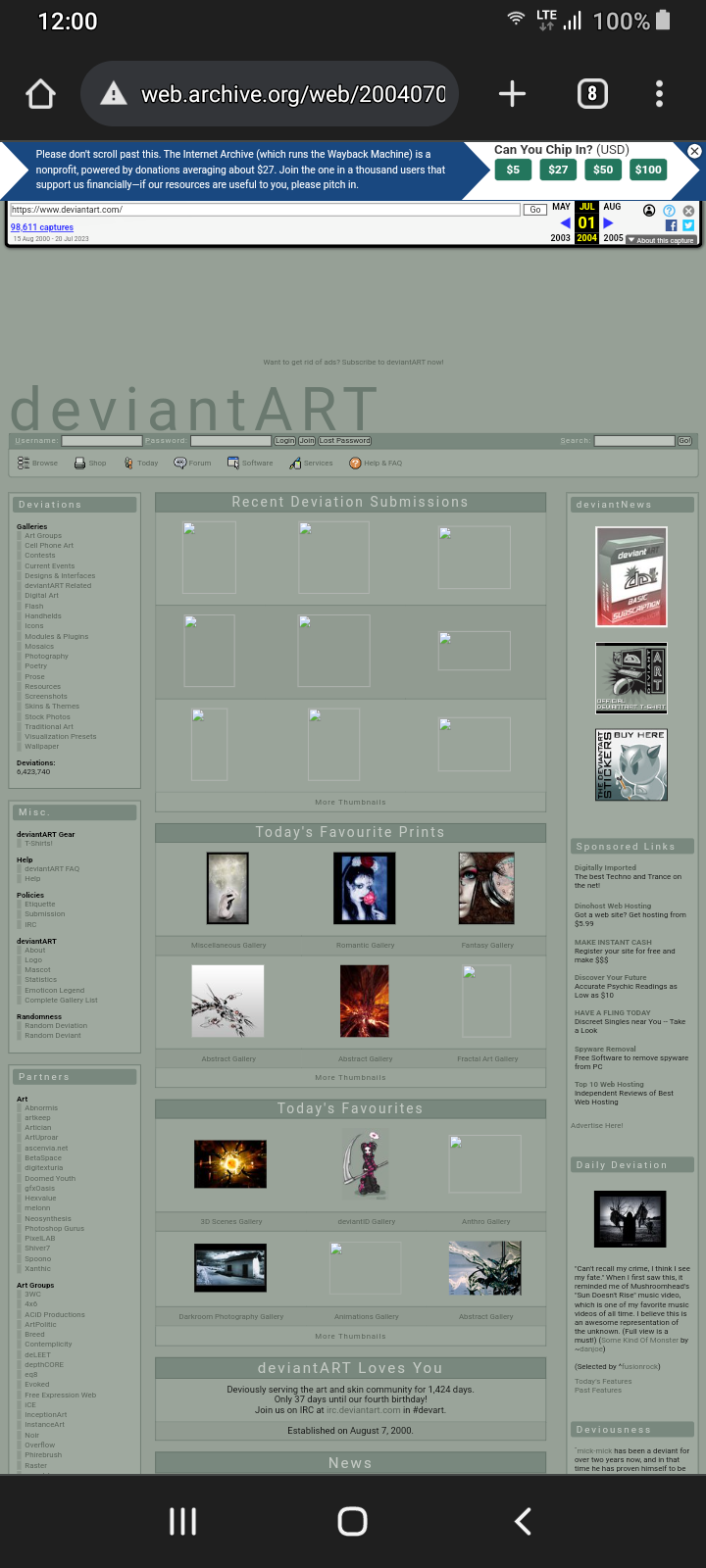Select the 2005 year in Wayback timeline
706x1568 pixels.
coord(613,238)
